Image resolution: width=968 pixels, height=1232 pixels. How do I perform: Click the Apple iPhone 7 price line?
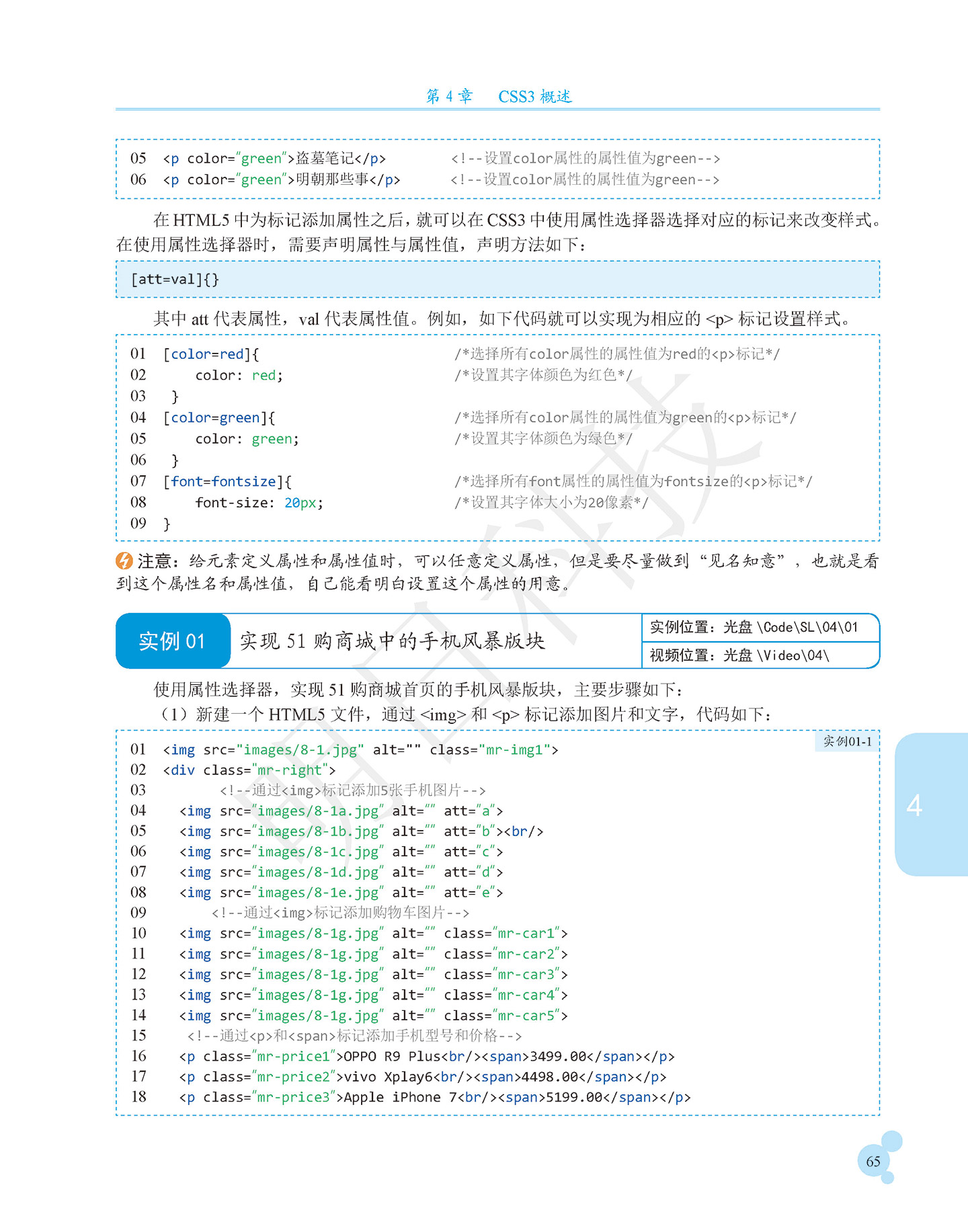(435, 1098)
